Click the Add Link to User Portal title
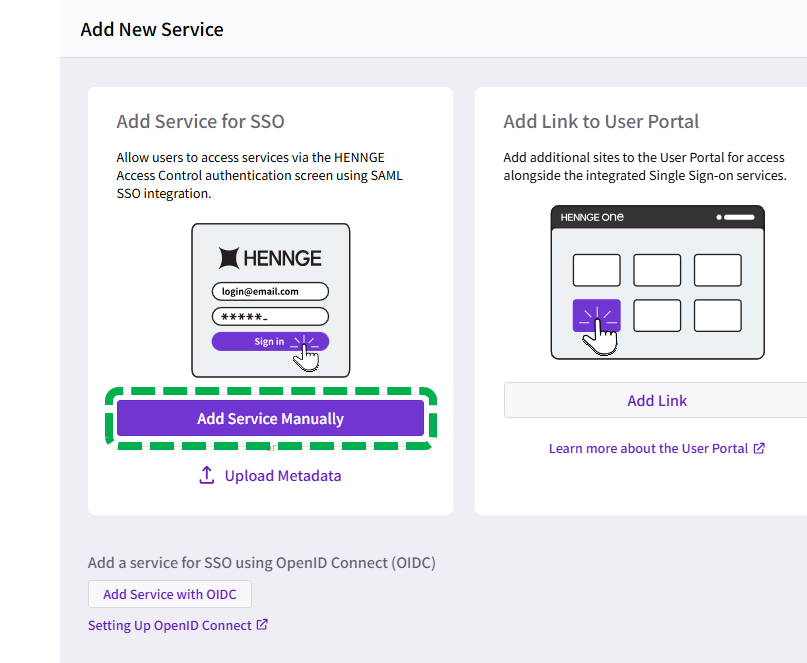The width and height of the screenshot is (807, 663). (601, 121)
